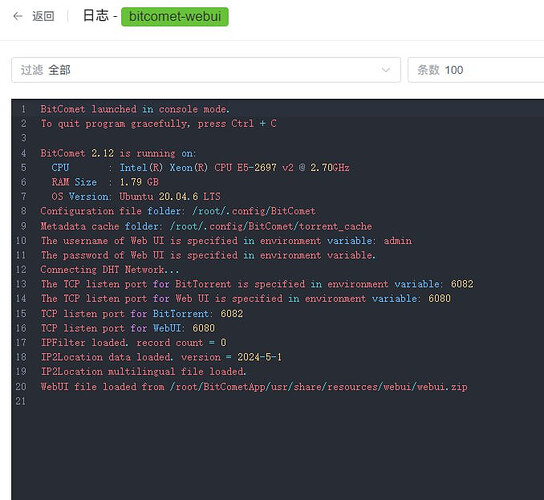Click the Configuration file folder path line

click(178, 211)
